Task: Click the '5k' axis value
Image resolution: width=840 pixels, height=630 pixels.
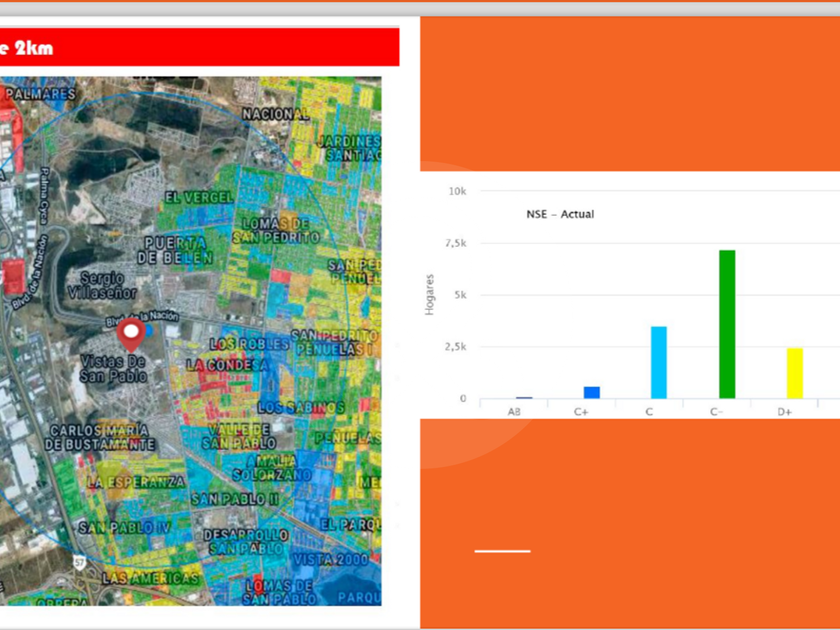Action: (x=461, y=295)
